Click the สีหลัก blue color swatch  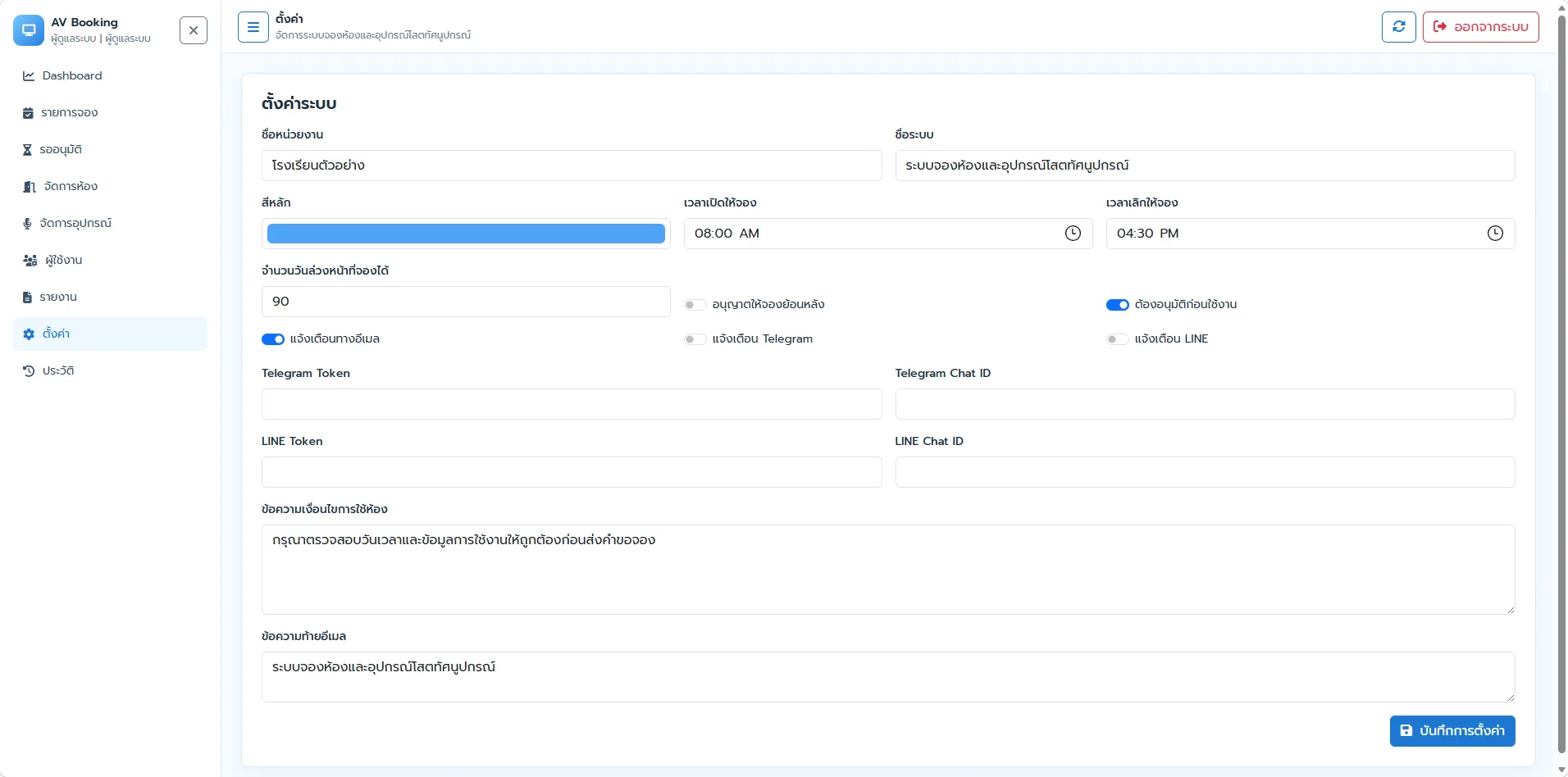tap(466, 234)
